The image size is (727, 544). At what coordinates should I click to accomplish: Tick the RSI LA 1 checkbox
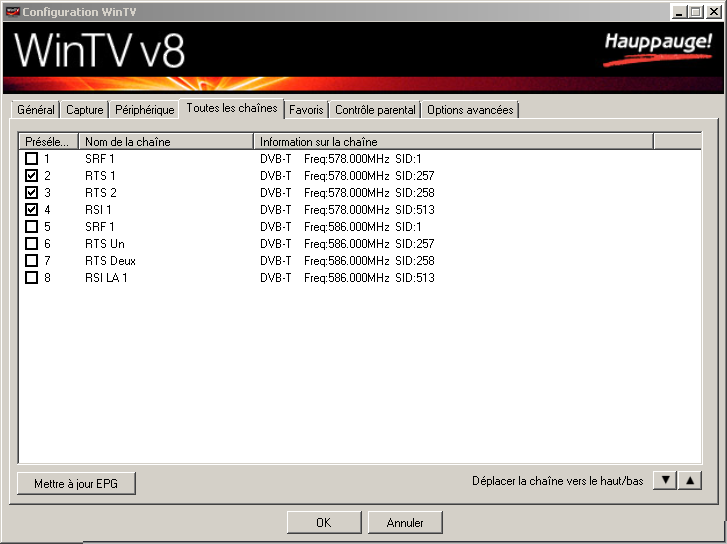click(32, 278)
